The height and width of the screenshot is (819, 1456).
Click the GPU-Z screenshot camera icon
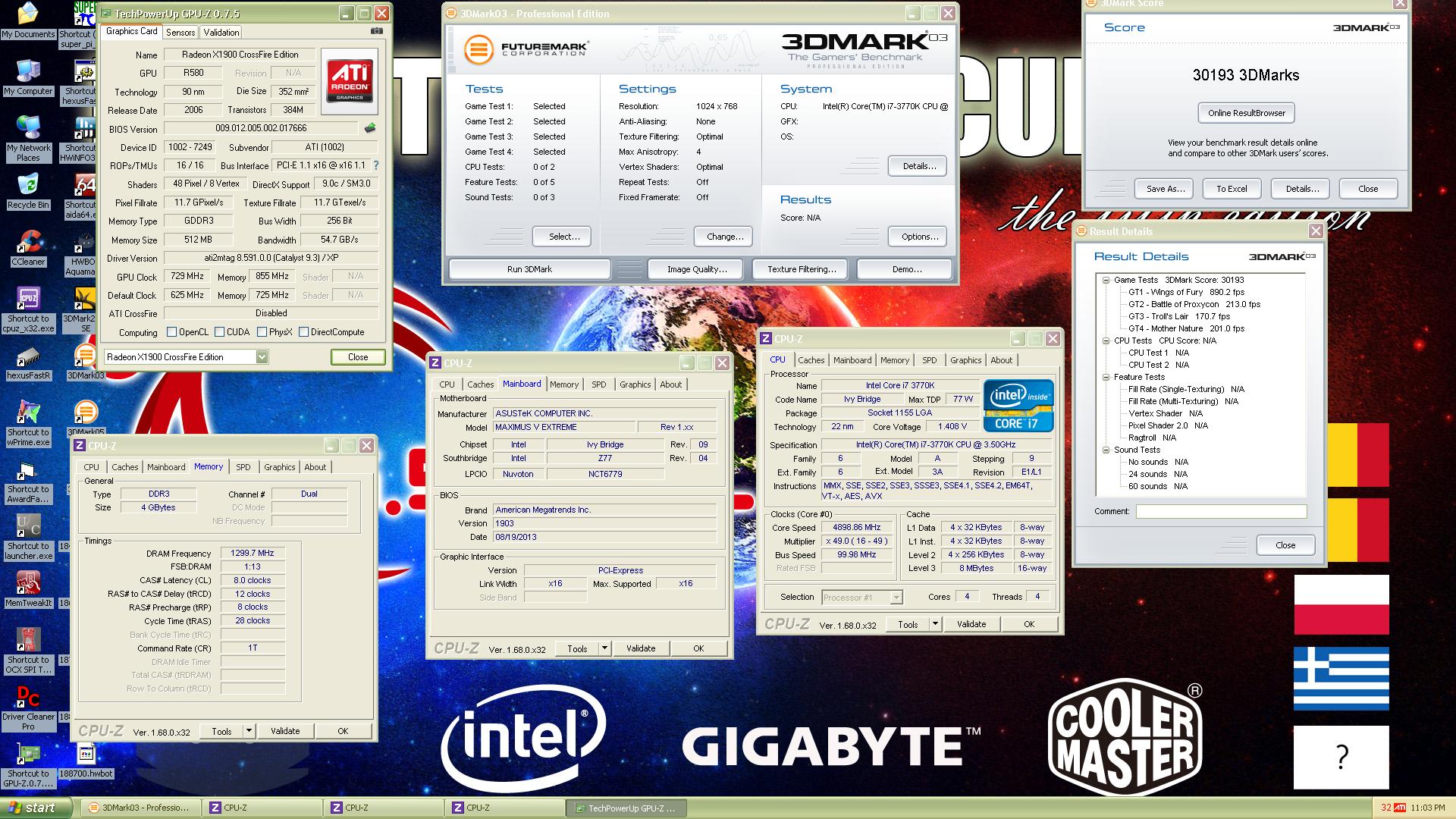coord(376,32)
